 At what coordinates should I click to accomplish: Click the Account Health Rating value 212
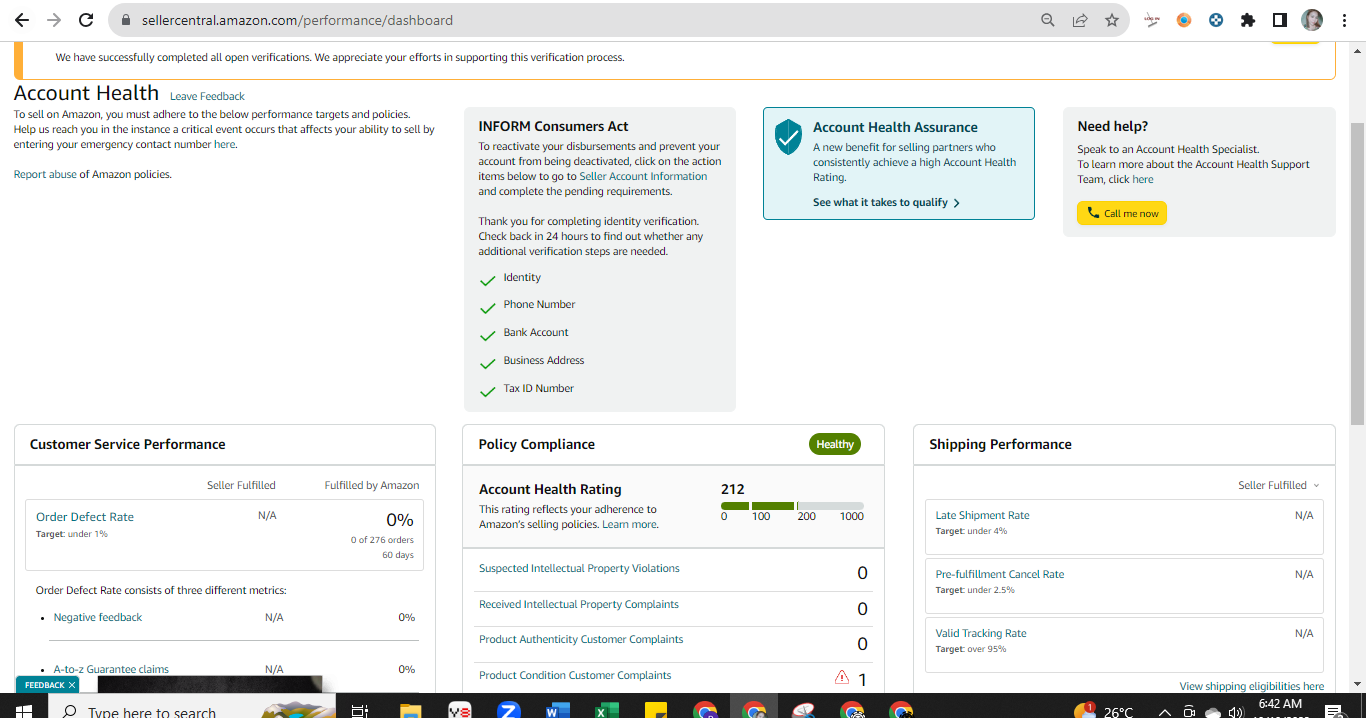click(x=733, y=489)
